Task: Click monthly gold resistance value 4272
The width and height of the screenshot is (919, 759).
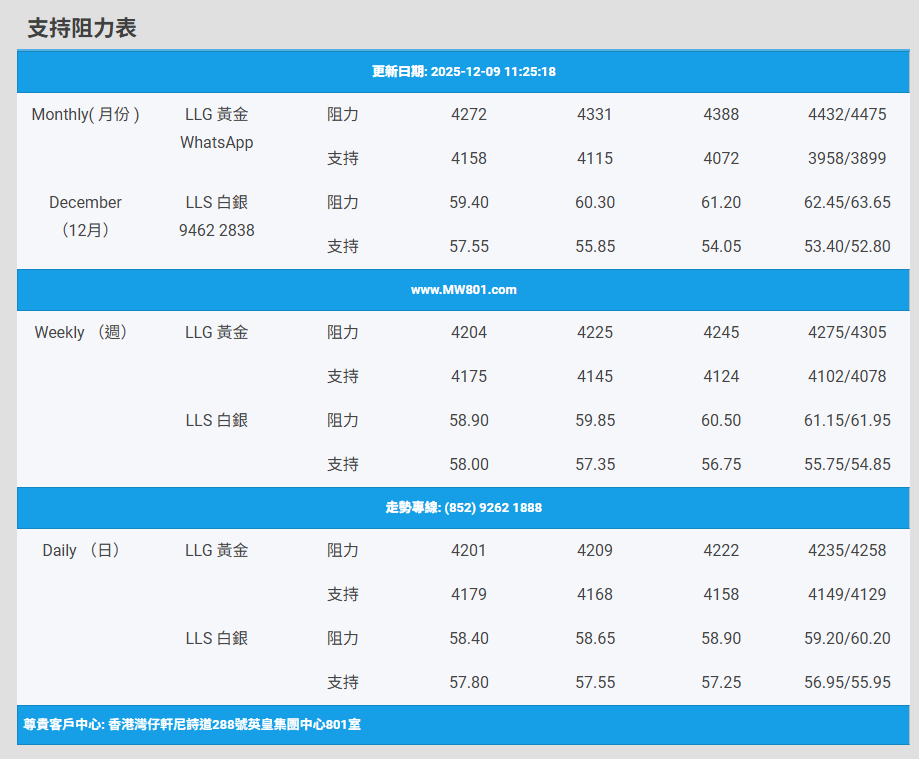Action: point(469,115)
